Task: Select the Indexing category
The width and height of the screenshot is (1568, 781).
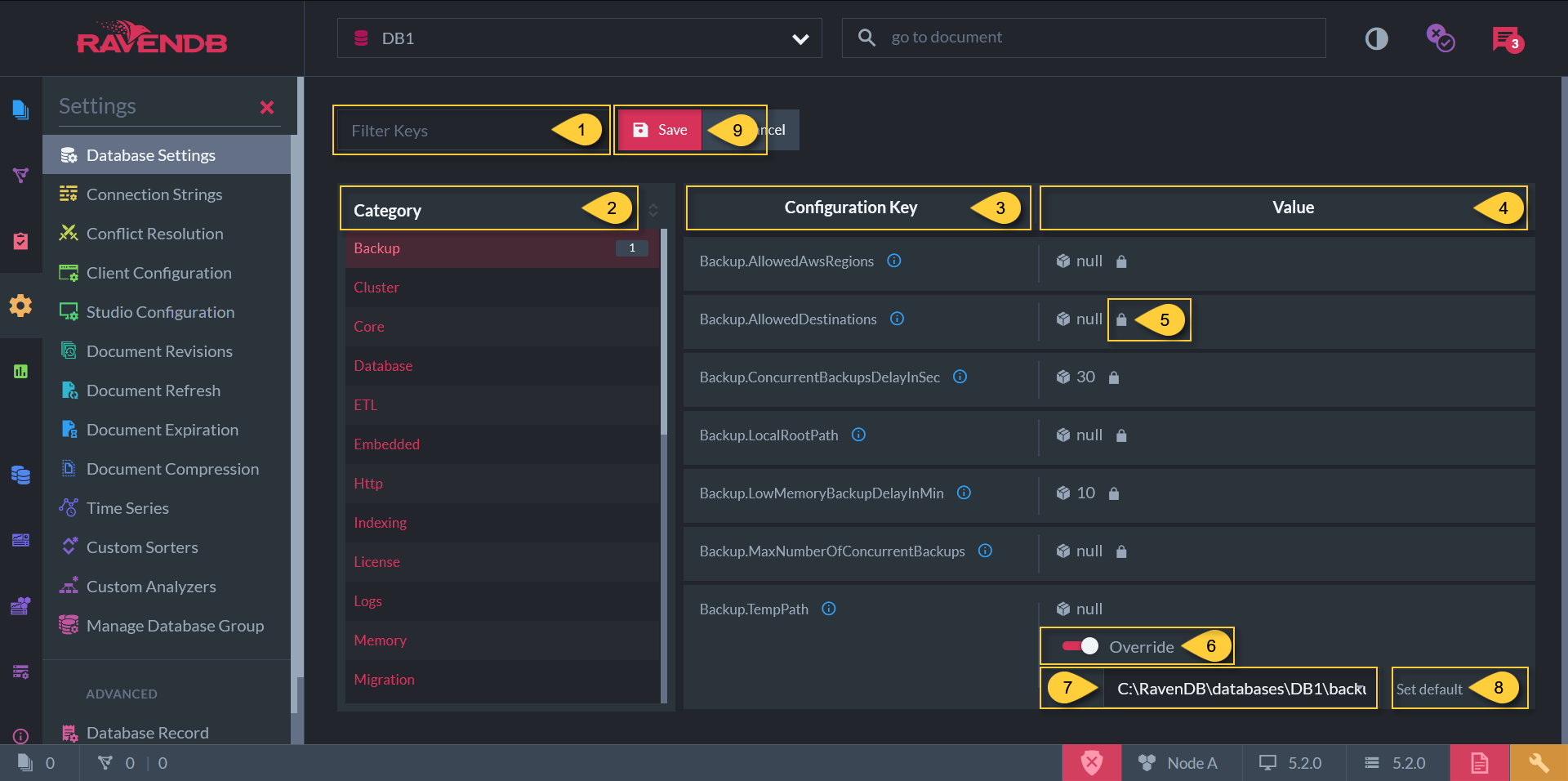Action: (501, 523)
